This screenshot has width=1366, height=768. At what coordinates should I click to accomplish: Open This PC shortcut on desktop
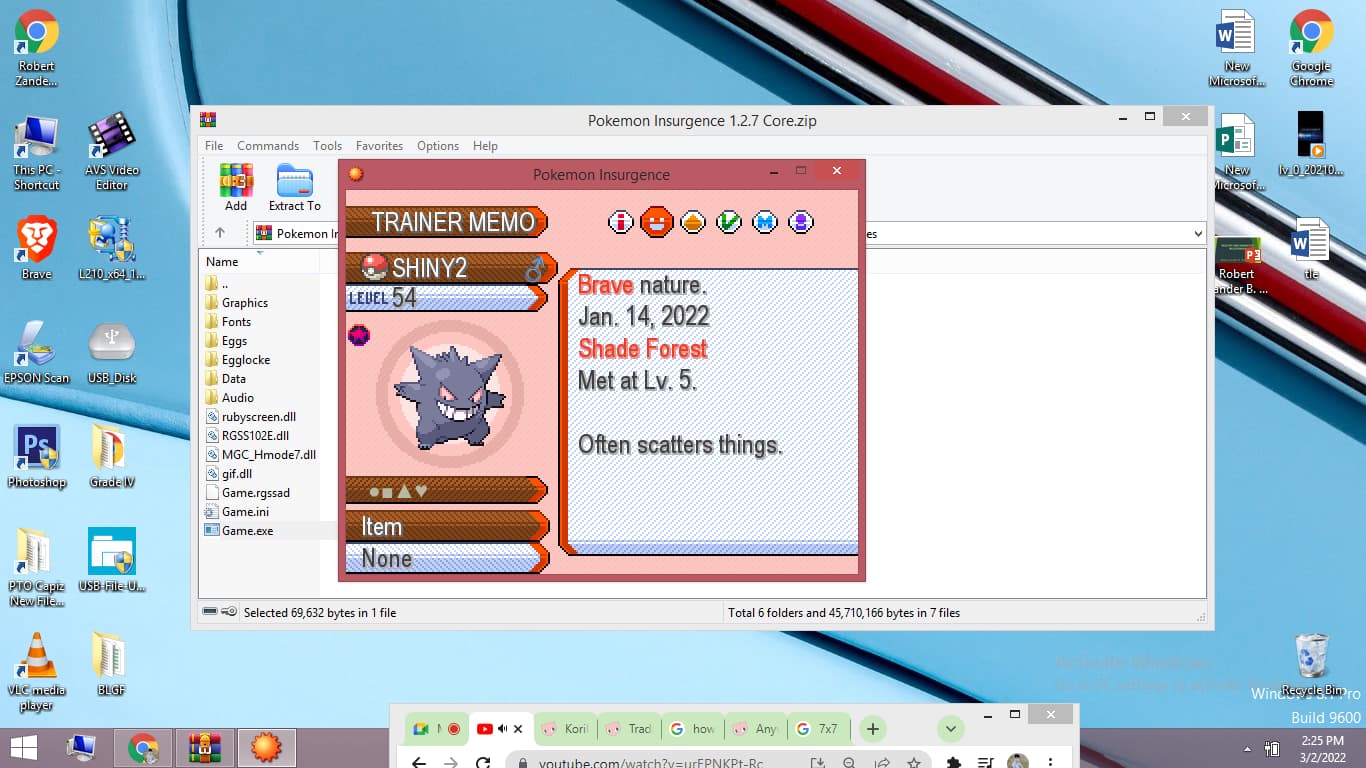pos(37,153)
